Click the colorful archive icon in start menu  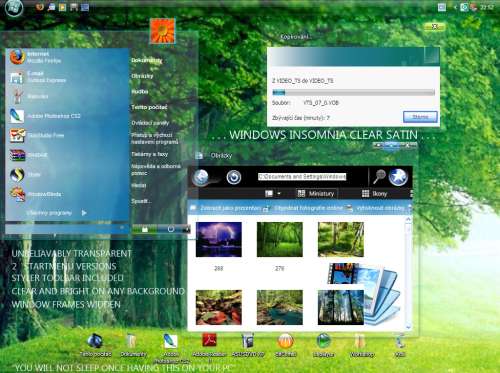(x=17, y=155)
